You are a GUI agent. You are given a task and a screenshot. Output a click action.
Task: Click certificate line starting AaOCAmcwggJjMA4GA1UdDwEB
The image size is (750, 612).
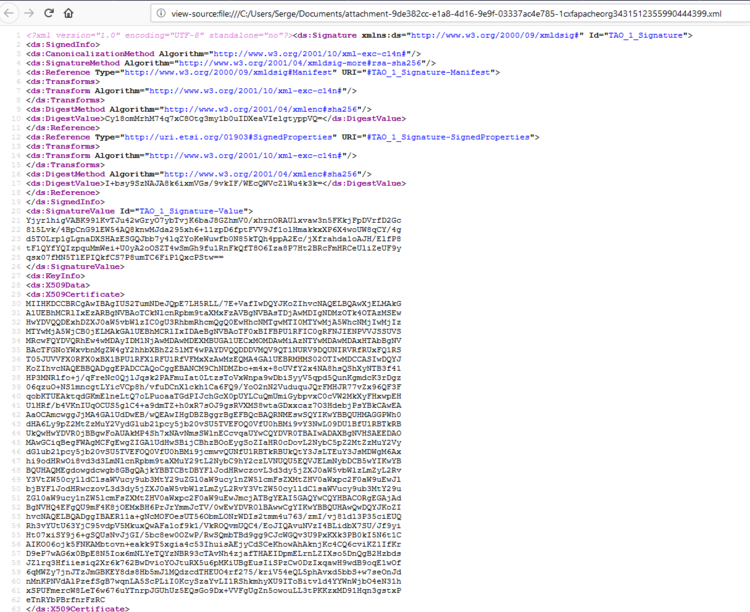pyautogui.click(x=213, y=415)
